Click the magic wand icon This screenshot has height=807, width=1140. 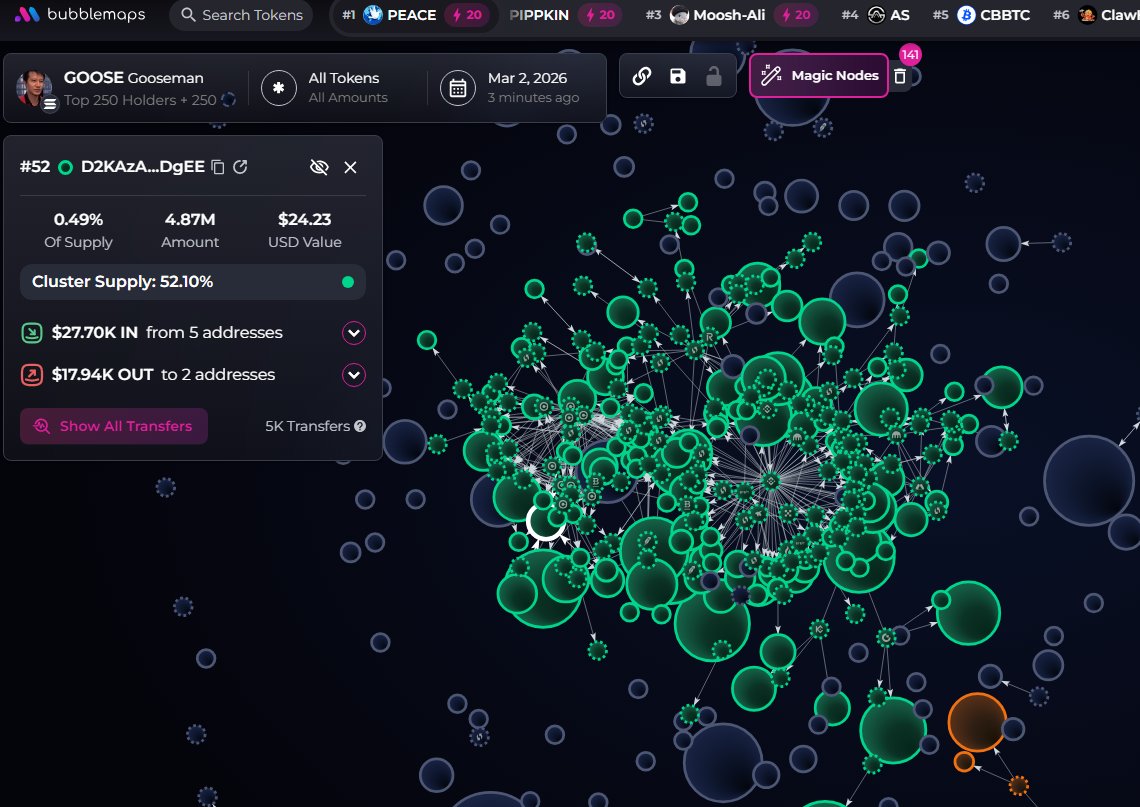pos(771,76)
